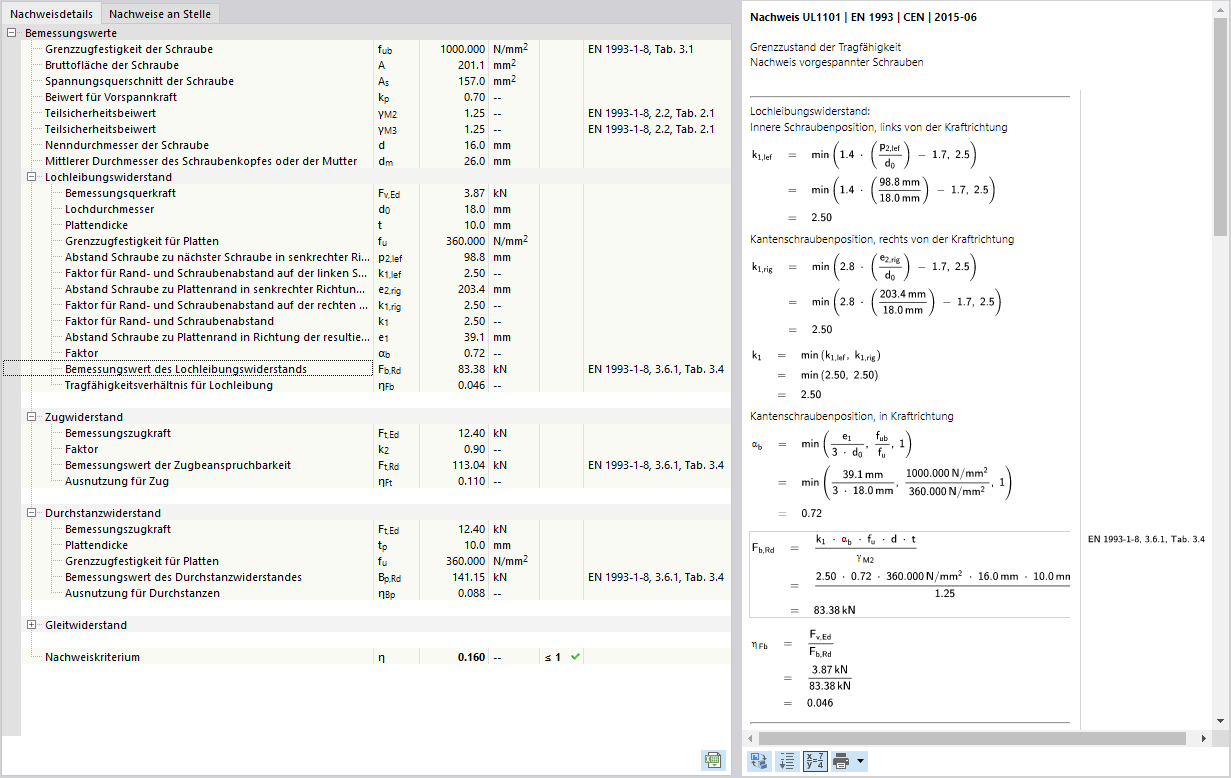1231x778 pixels.
Task: Export table to Excel icon
Action: (713, 760)
